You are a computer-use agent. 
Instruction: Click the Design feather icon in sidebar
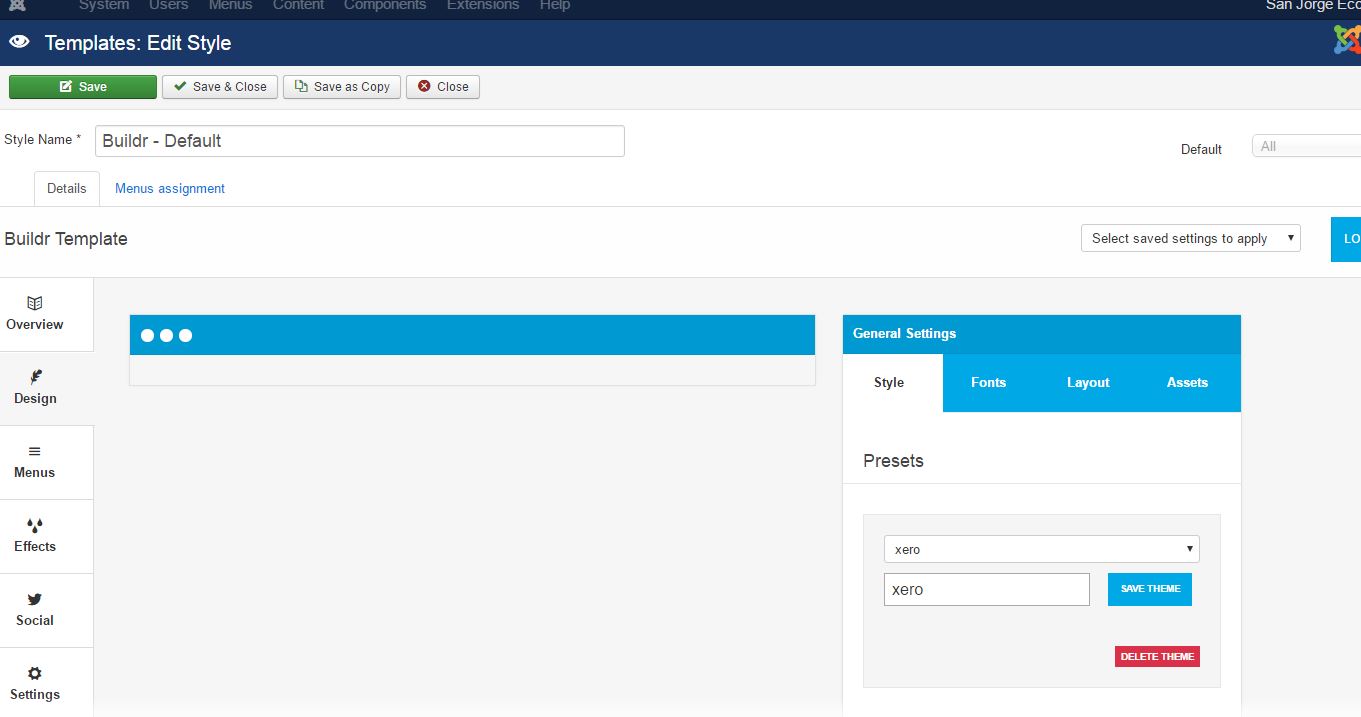[x=36, y=377]
